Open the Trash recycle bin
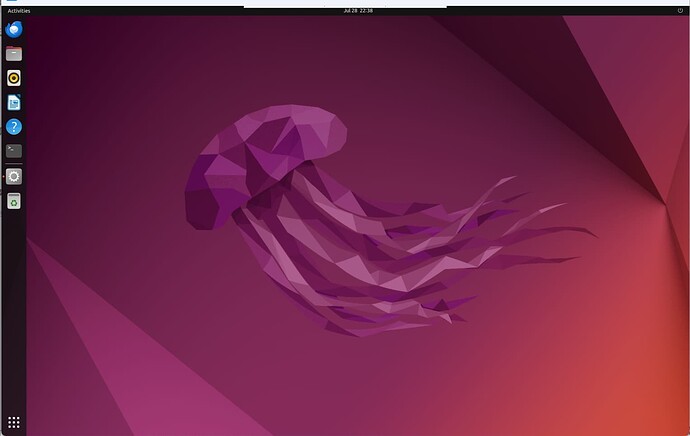690x436 pixels. (14, 201)
